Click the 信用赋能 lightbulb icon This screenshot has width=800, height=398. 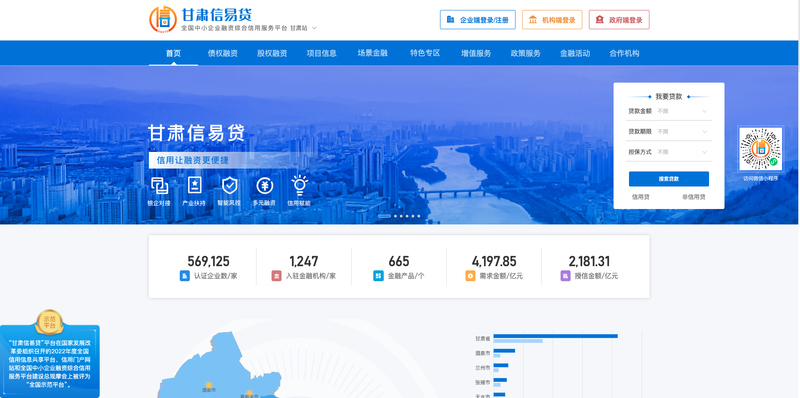point(299,185)
